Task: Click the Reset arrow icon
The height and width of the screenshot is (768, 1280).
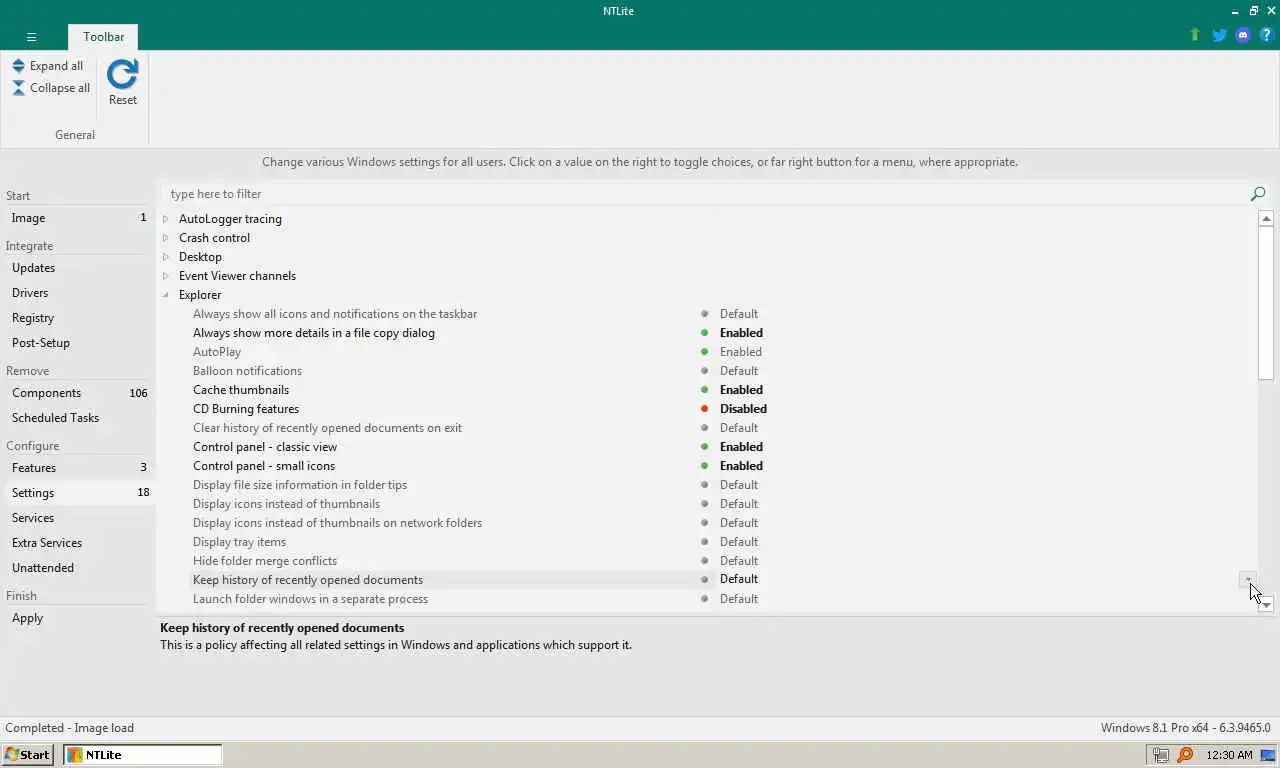Action: click(x=122, y=75)
